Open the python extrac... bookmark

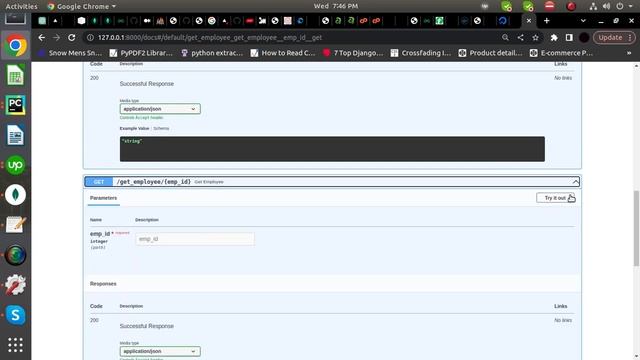212,53
